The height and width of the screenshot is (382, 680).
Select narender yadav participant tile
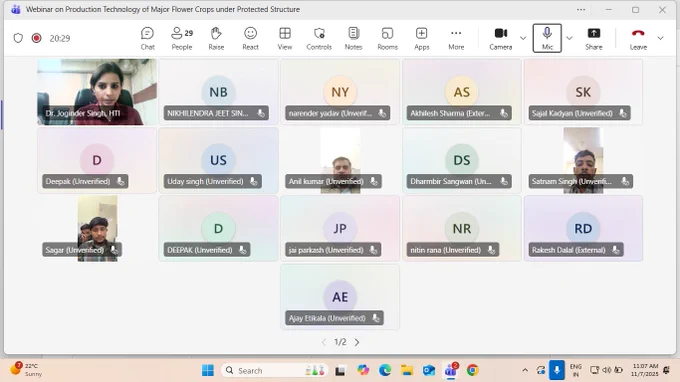340,92
